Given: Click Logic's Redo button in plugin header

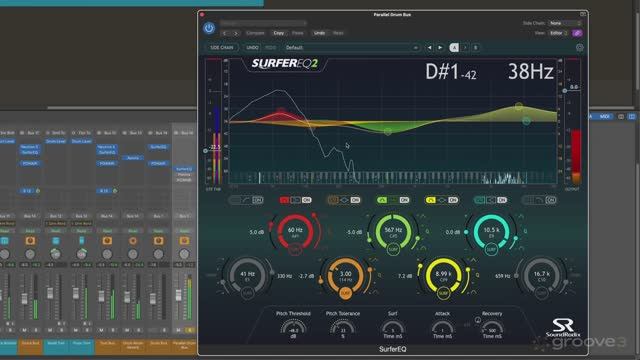Looking at the screenshot, I should pos(338,33).
